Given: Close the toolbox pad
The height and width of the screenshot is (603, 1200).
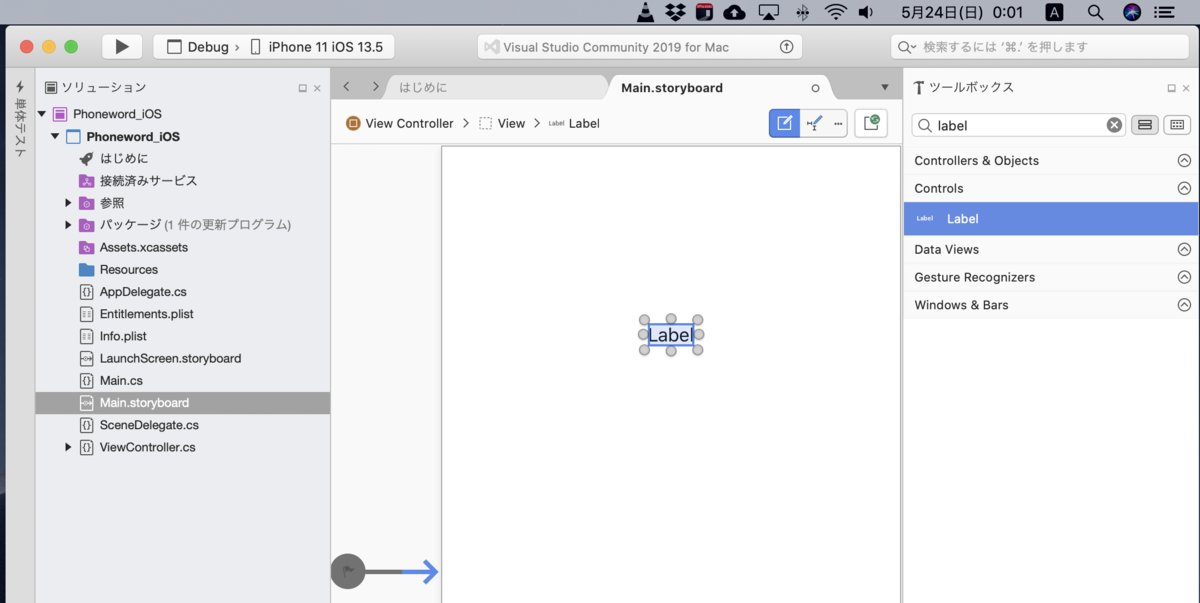Looking at the screenshot, I should pyautogui.click(x=1186, y=88).
